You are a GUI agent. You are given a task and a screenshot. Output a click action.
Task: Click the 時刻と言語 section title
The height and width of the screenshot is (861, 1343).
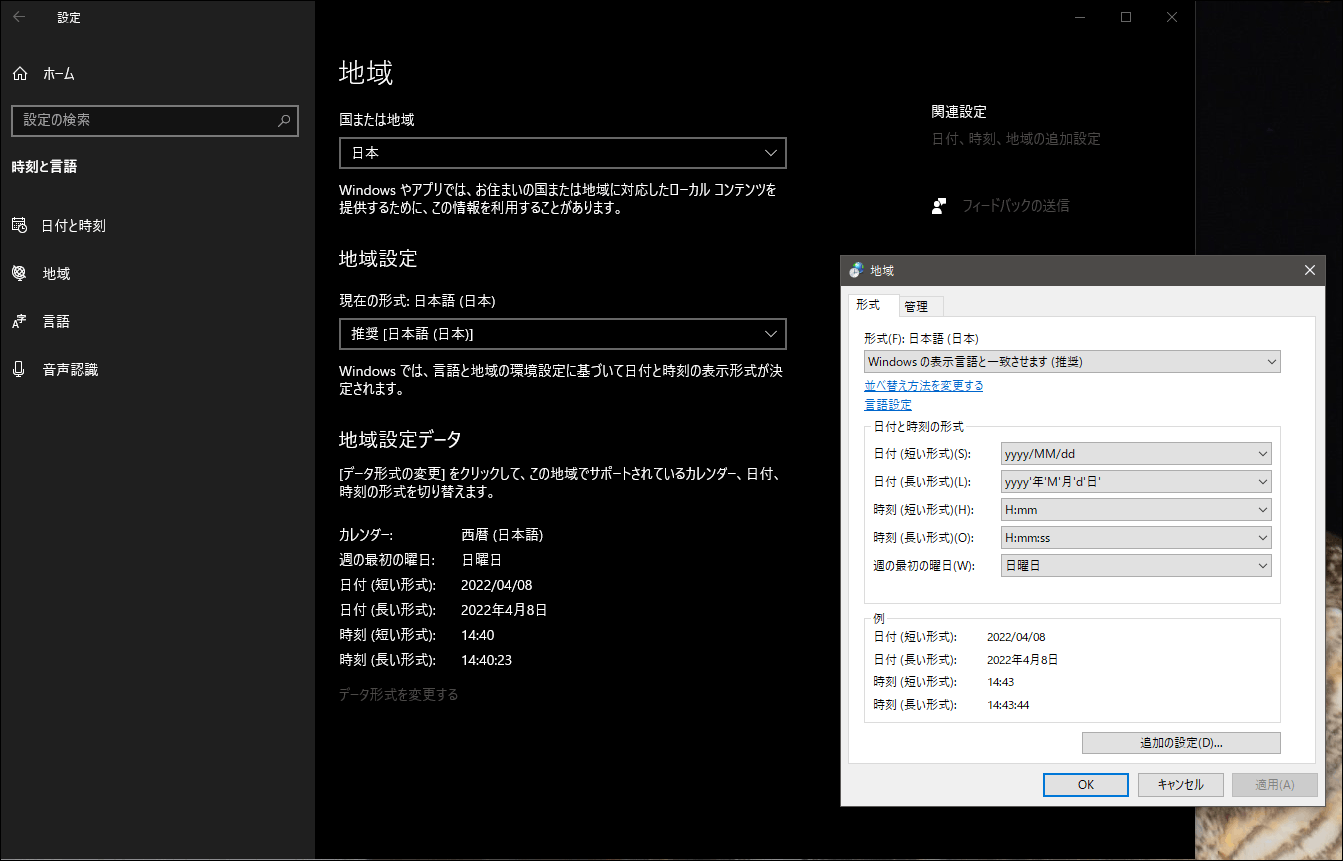click(44, 167)
